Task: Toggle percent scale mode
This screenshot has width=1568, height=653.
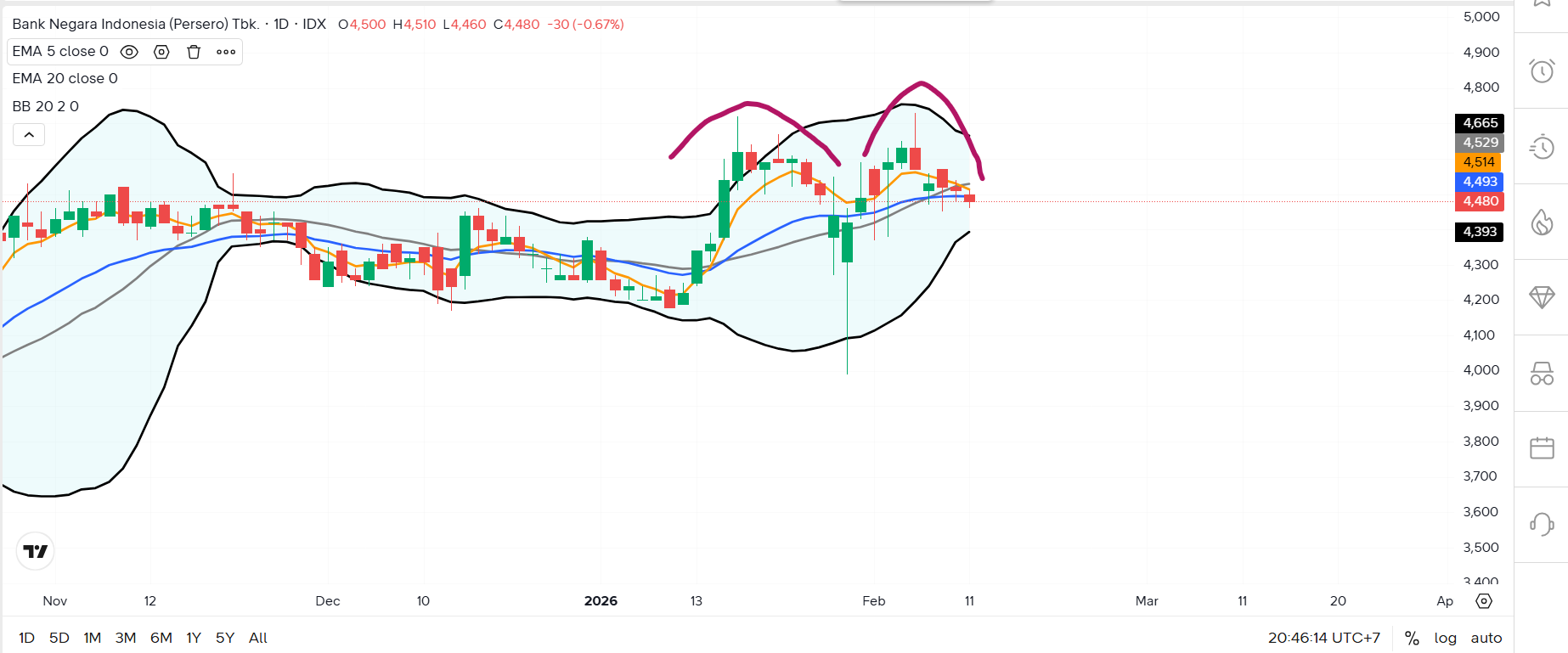Action: 1412,638
